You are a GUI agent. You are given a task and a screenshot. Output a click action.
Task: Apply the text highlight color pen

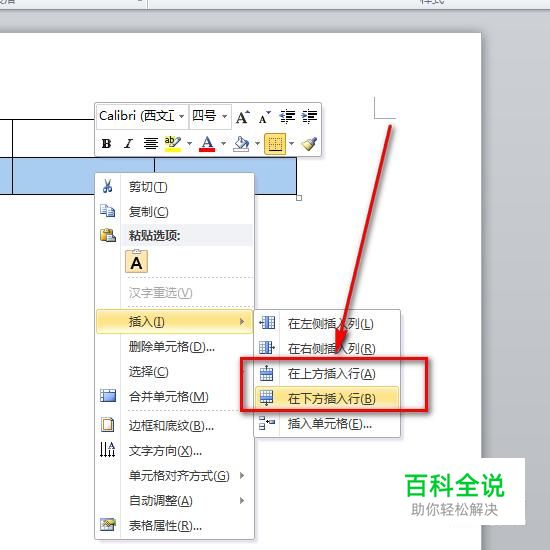[x=173, y=143]
